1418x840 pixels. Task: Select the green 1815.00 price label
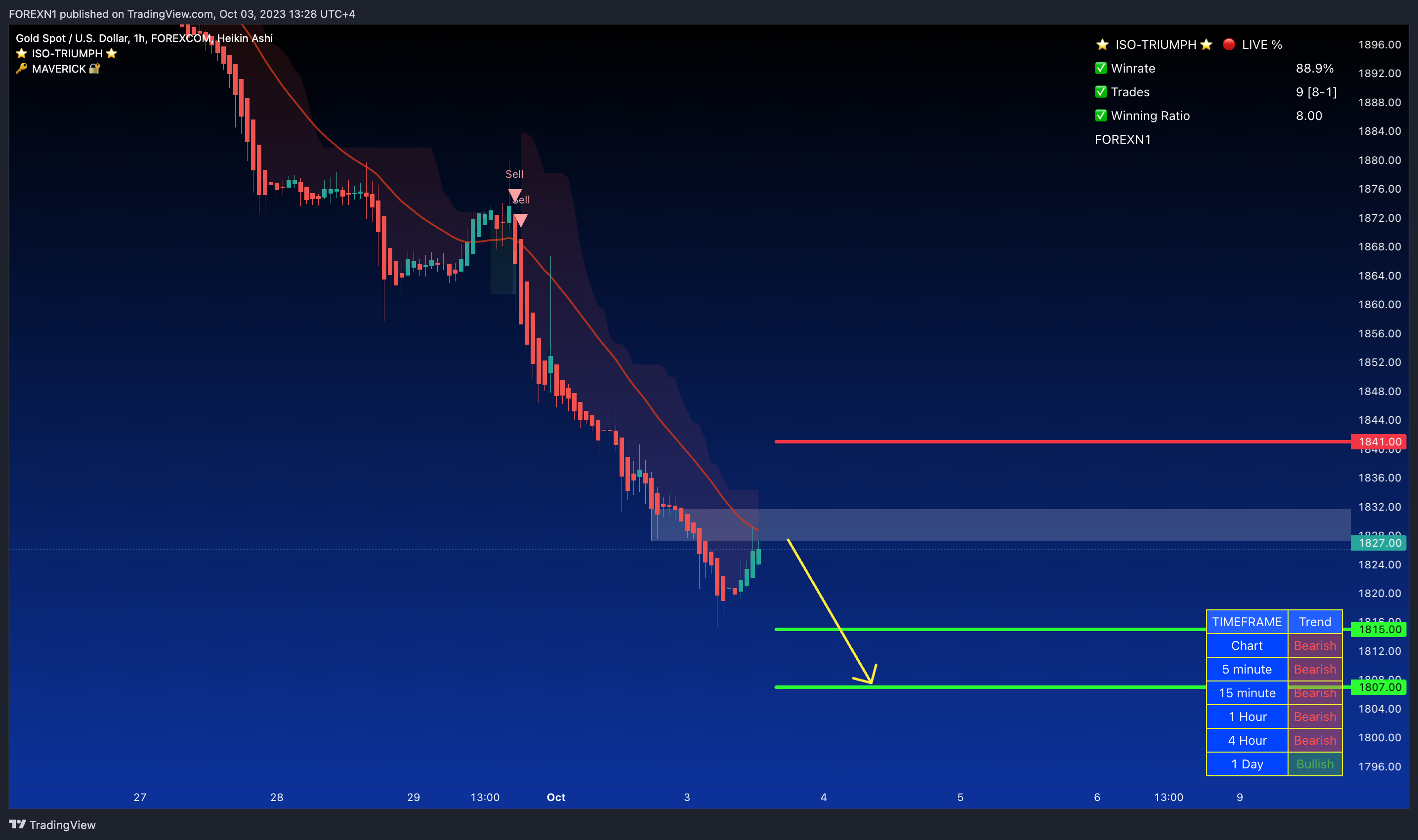[x=1379, y=630]
